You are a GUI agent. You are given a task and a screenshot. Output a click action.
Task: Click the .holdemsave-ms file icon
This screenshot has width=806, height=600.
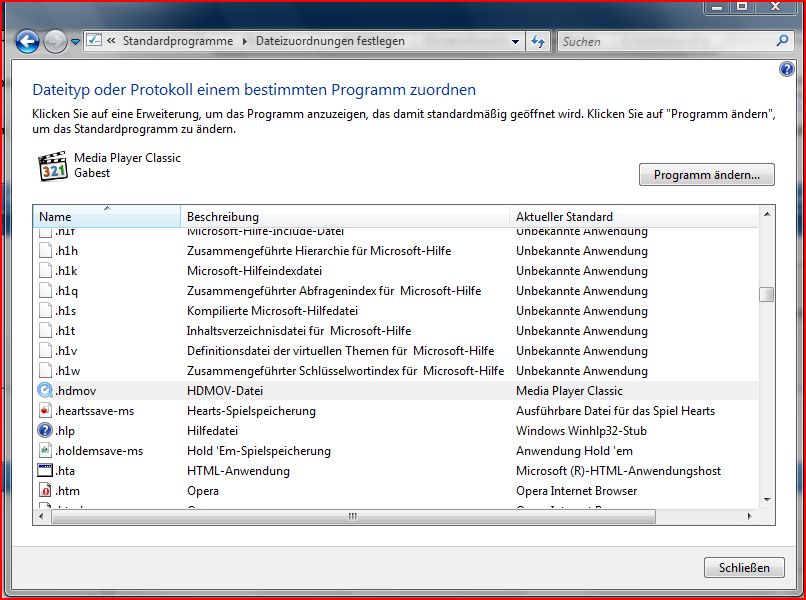click(x=46, y=450)
